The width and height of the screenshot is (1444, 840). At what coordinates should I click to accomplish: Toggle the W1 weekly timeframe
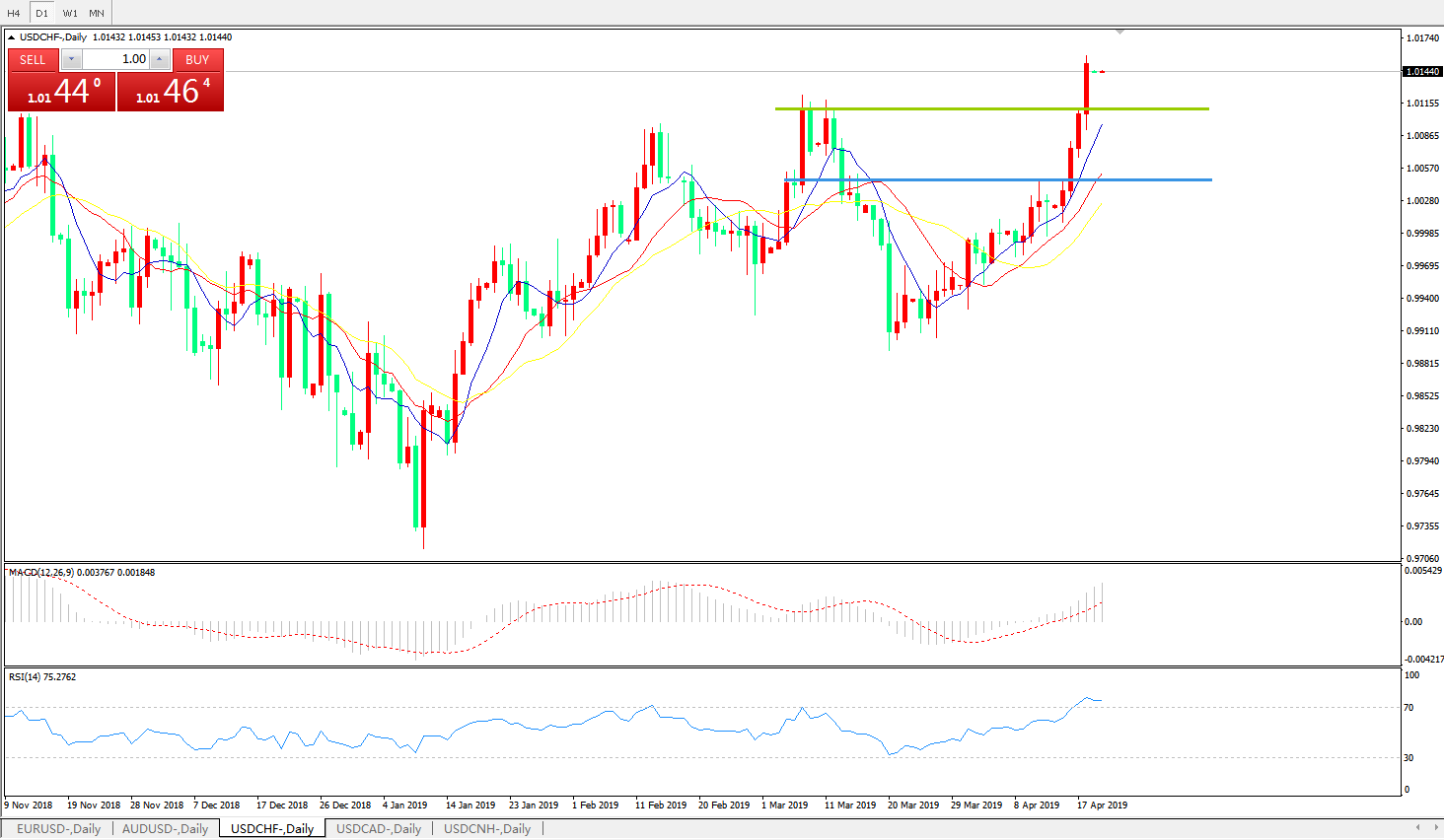pos(70,13)
